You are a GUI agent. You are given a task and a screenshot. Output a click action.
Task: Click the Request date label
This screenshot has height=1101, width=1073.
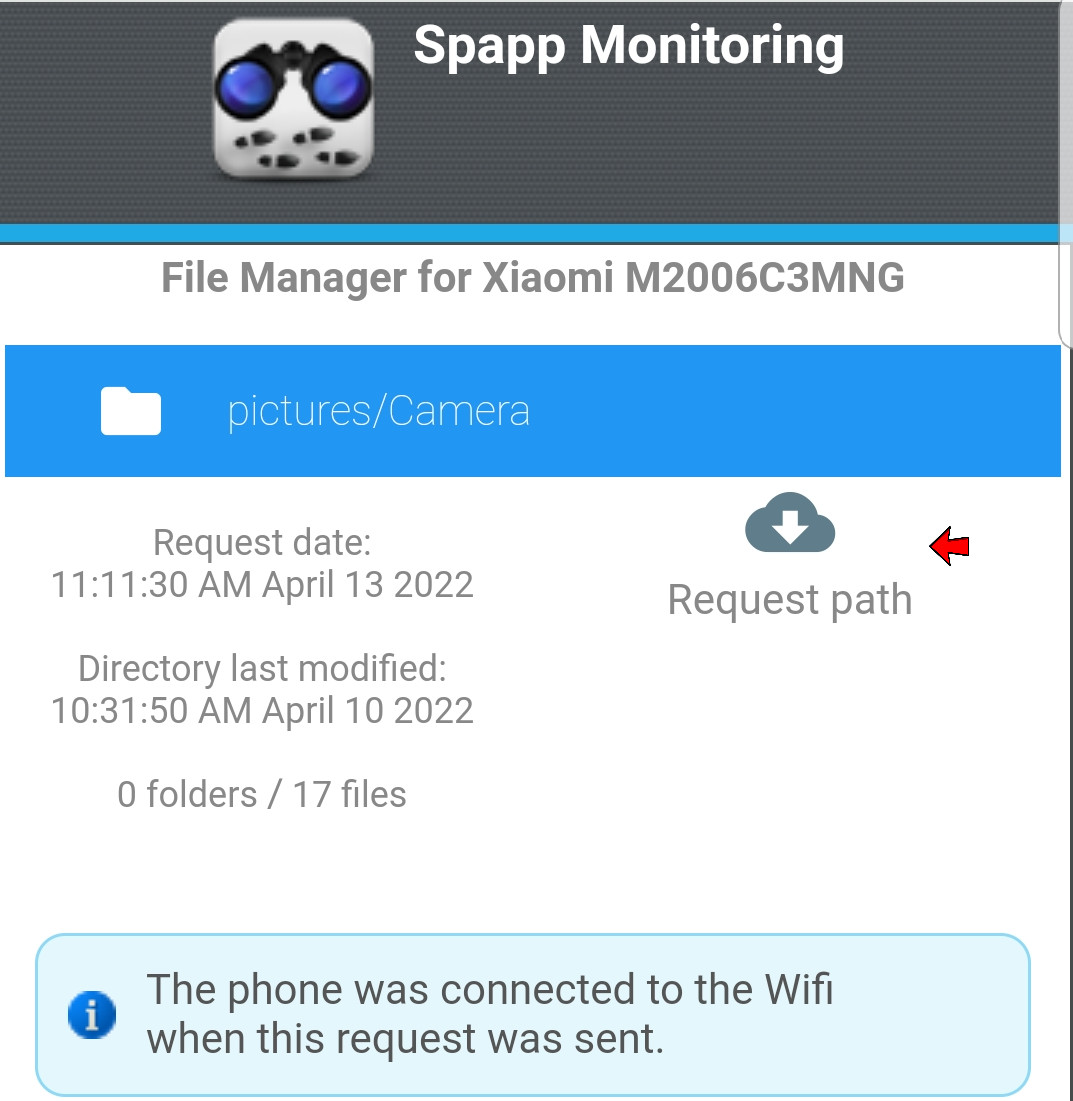tap(263, 543)
